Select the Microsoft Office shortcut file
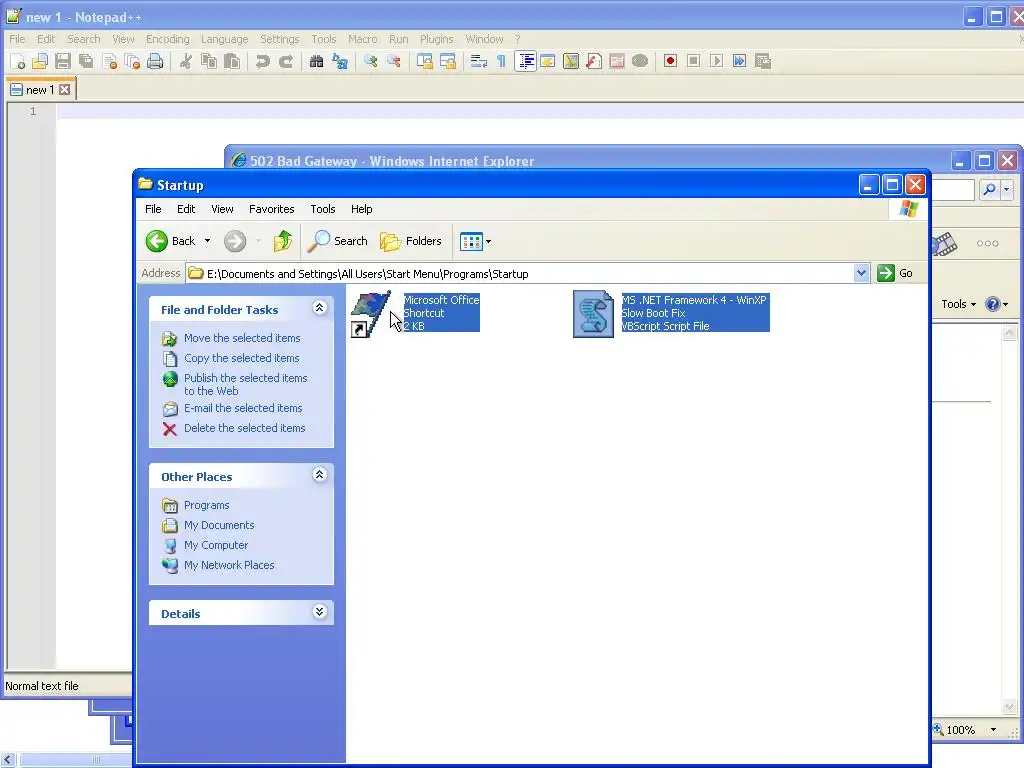This screenshot has height=768, width=1024. click(415, 313)
